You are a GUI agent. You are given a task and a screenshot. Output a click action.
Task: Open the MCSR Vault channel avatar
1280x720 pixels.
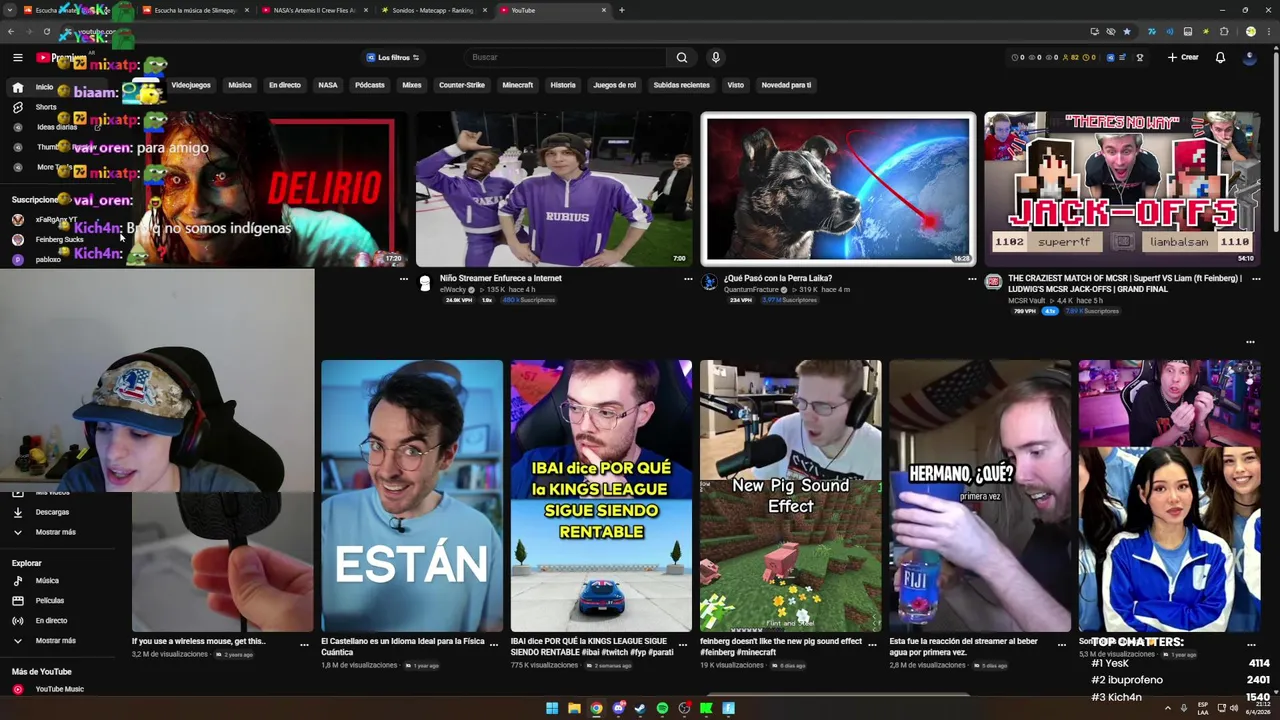click(993, 283)
